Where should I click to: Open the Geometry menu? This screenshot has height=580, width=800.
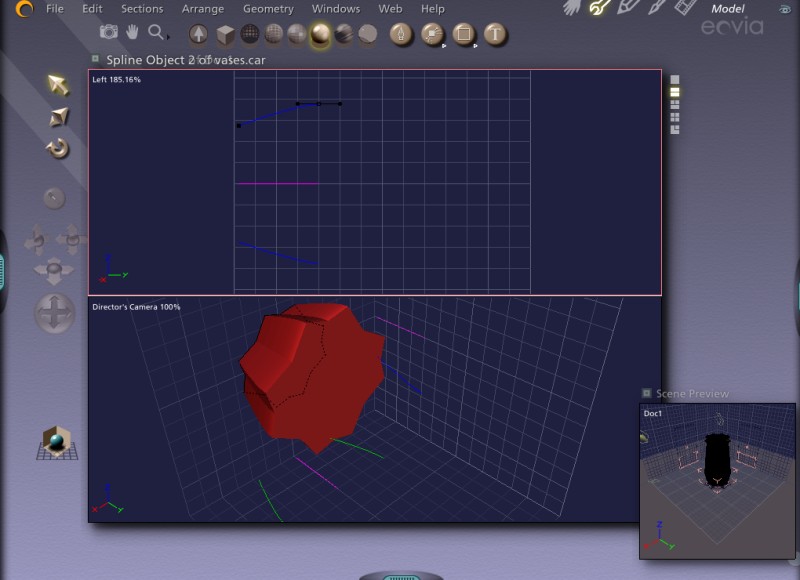point(268,9)
